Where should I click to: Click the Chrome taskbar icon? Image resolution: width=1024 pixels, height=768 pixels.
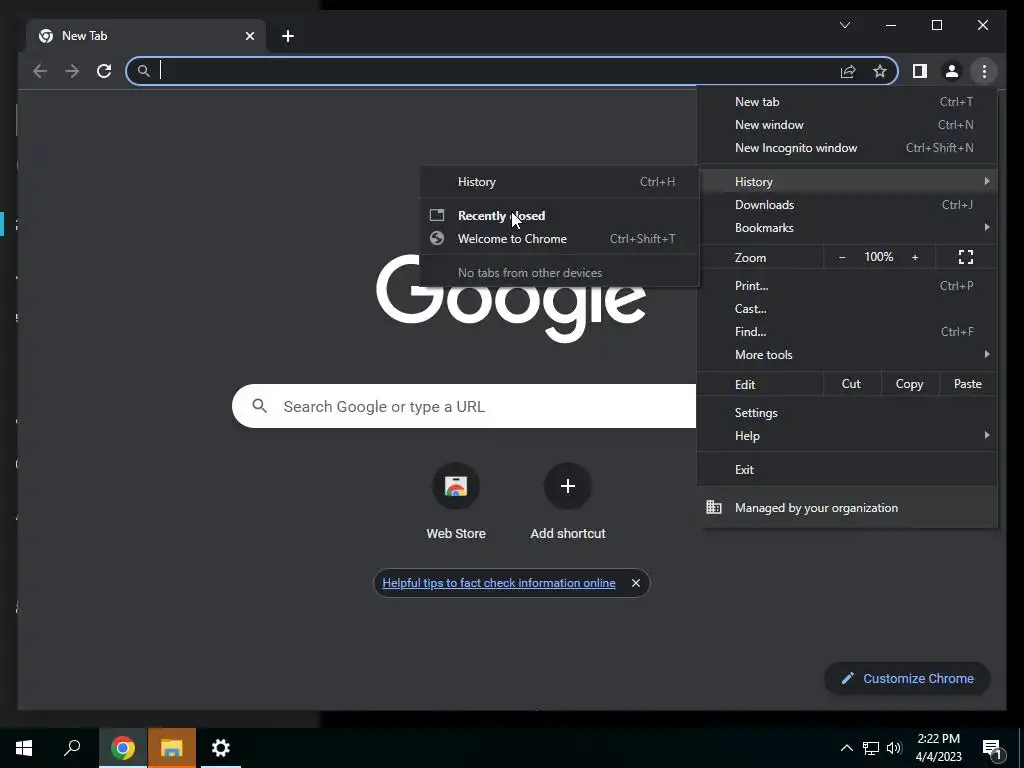click(x=123, y=748)
